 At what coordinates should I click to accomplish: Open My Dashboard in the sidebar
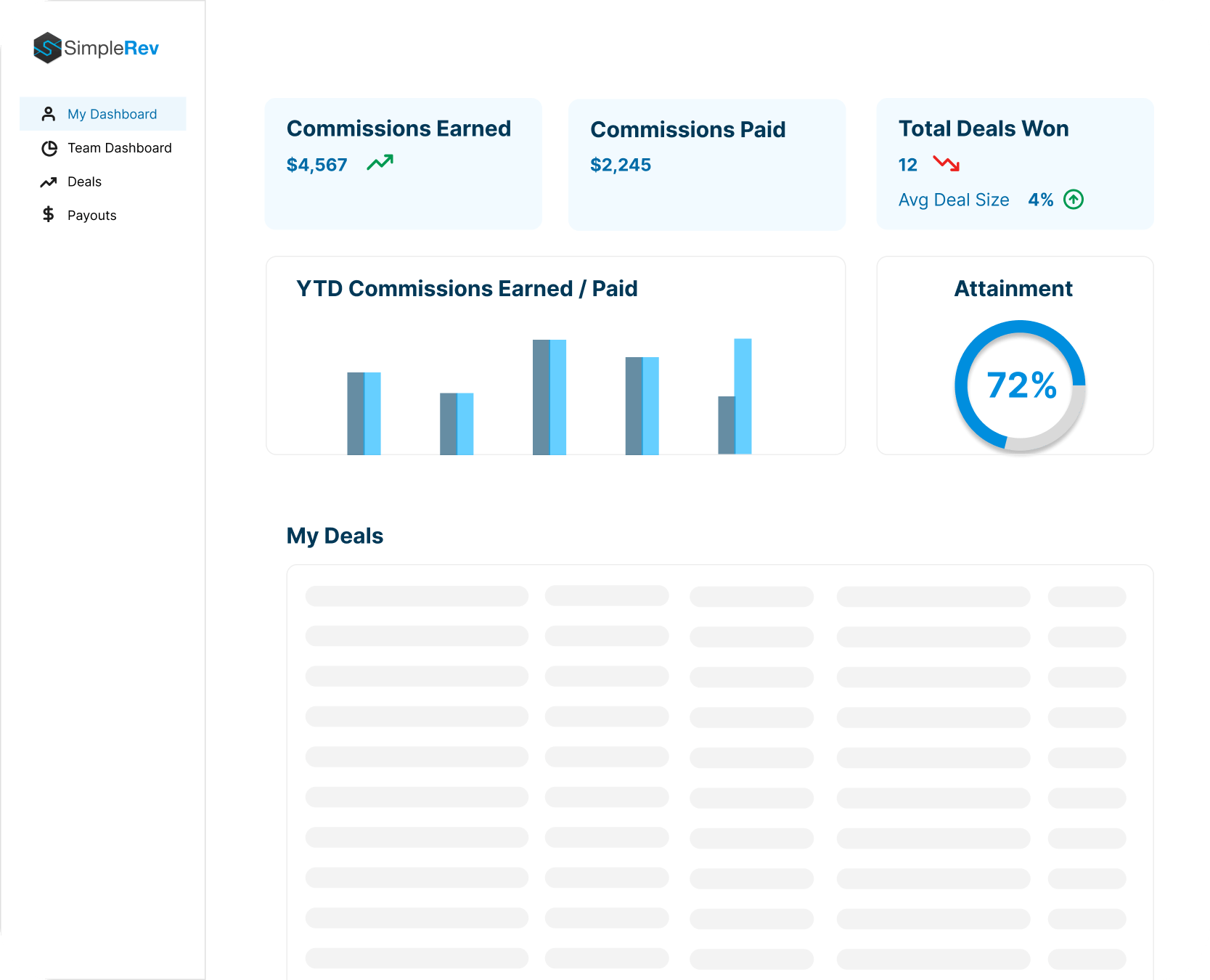coord(103,114)
